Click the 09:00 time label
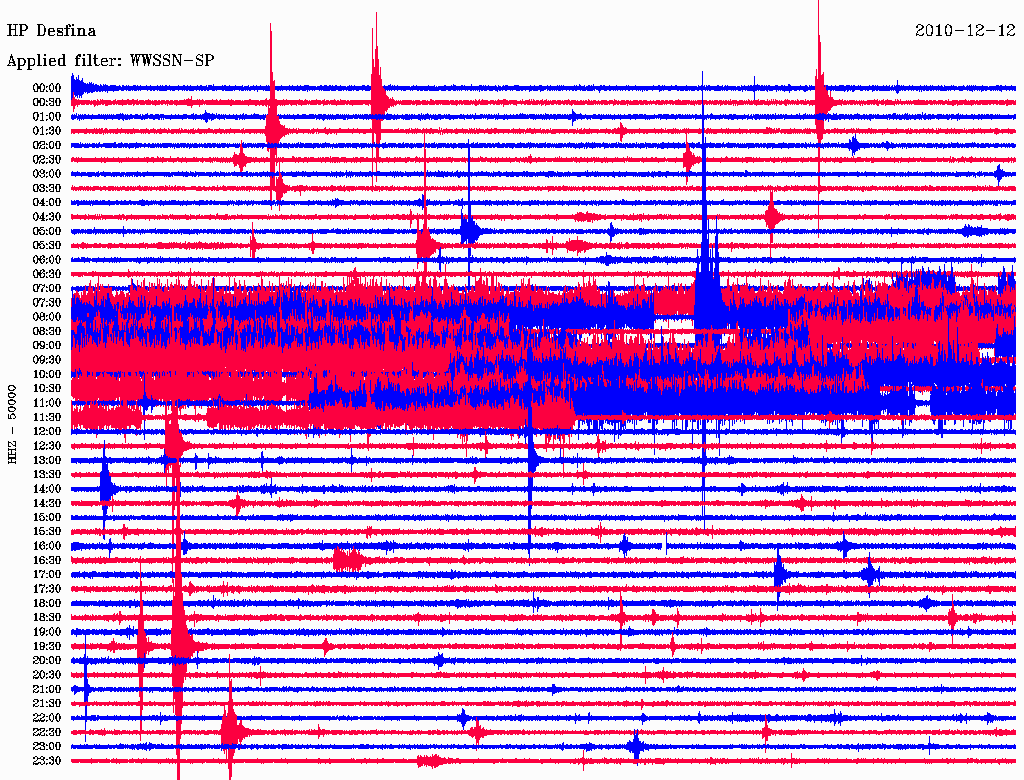1024x780 pixels. (x=47, y=346)
